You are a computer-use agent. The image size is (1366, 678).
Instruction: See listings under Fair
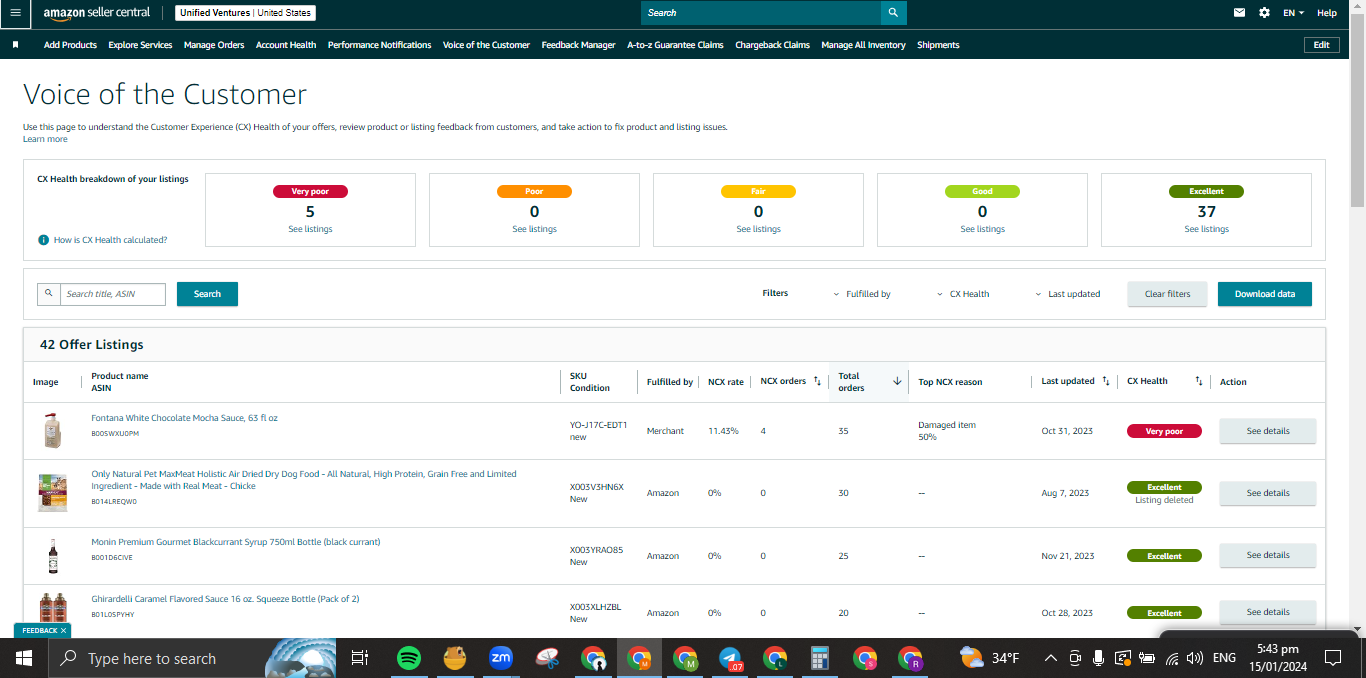pyautogui.click(x=758, y=229)
